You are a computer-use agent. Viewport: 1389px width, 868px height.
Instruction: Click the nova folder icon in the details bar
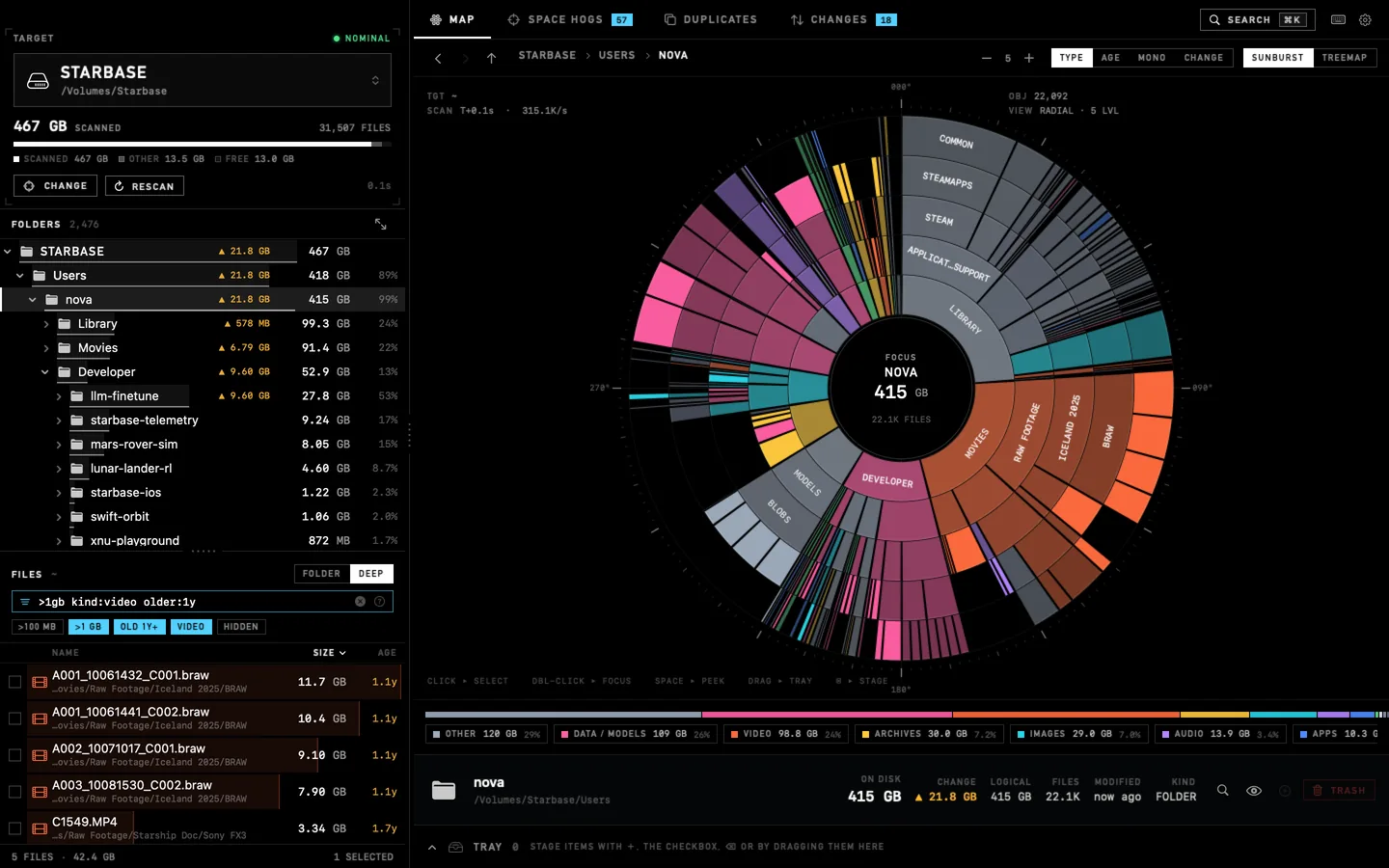coord(444,790)
